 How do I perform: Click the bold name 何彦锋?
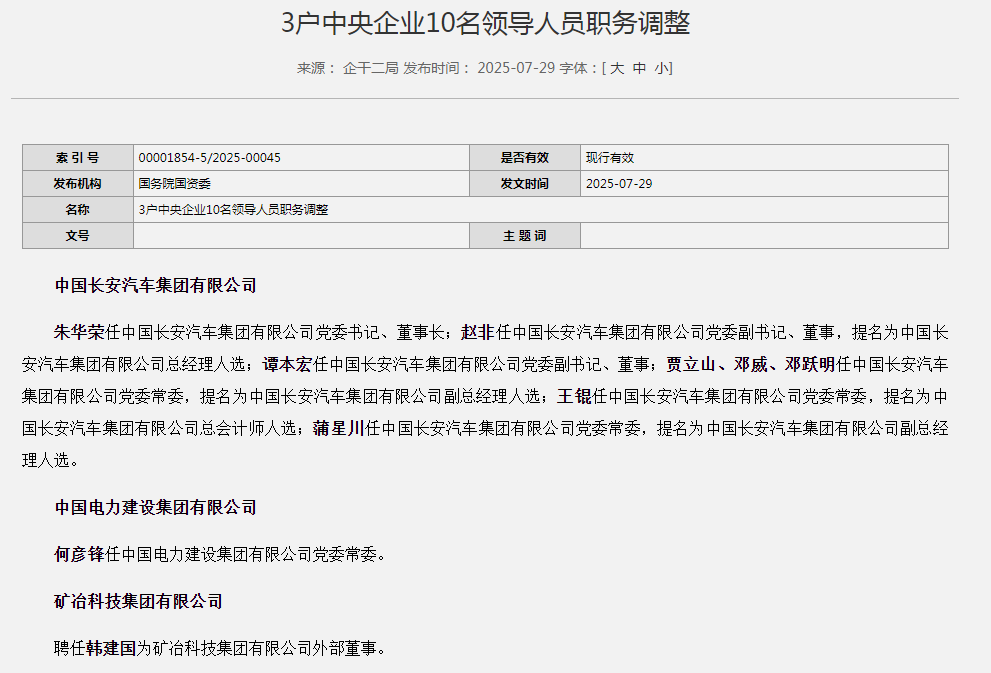click(79, 554)
